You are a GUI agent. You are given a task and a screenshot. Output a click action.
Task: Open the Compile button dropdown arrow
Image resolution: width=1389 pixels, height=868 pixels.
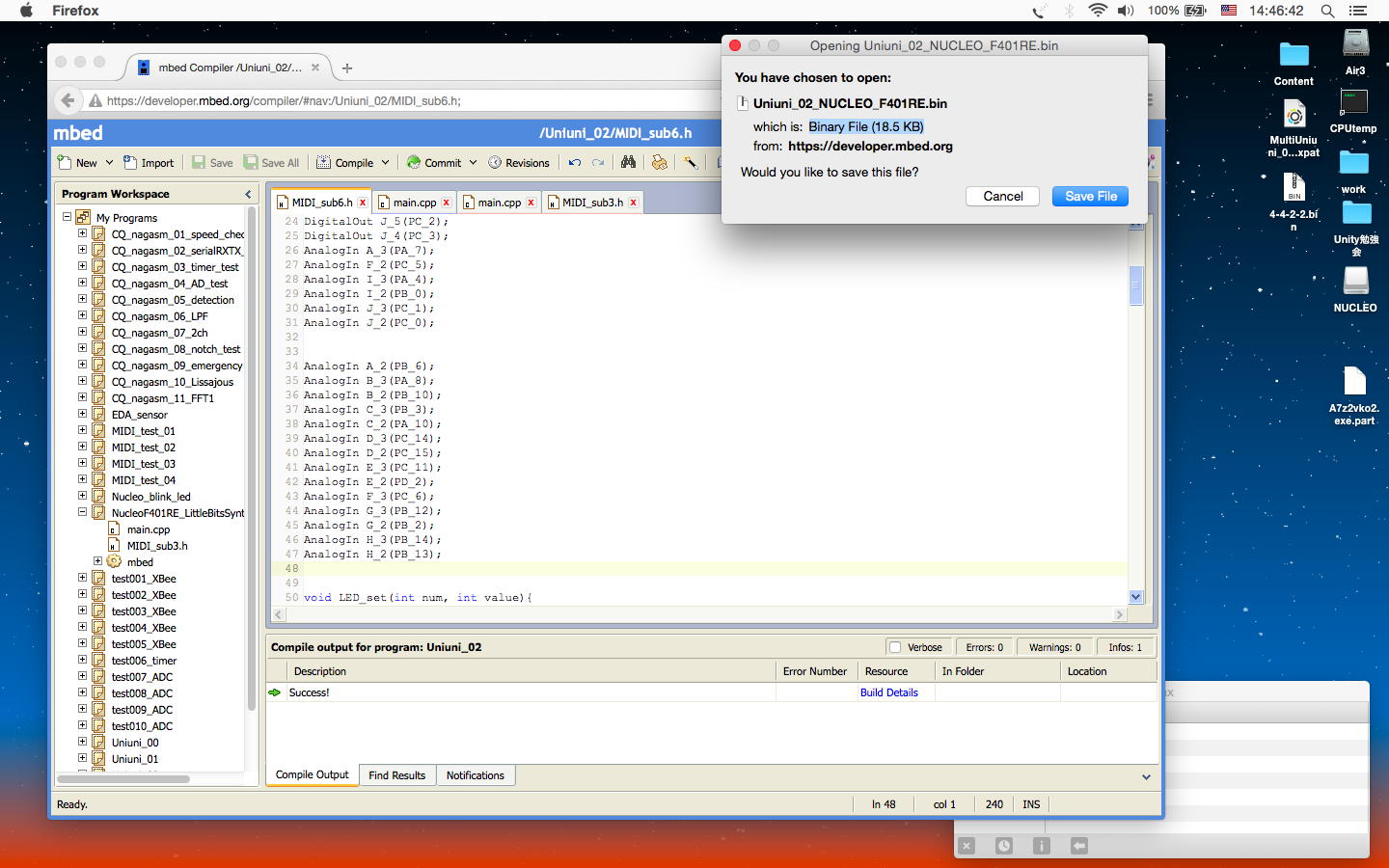pyautogui.click(x=385, y=163)
